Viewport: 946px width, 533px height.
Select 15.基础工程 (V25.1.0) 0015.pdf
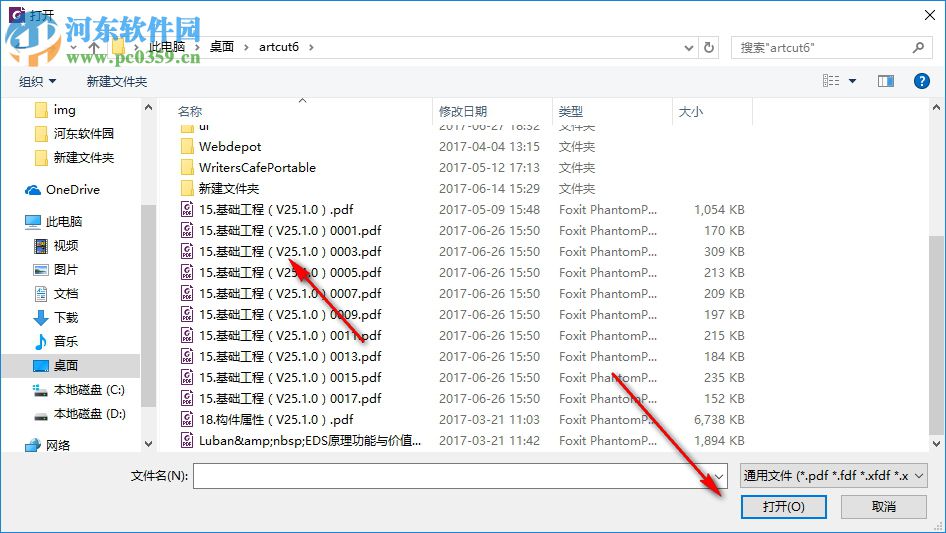tap(290, 378)
